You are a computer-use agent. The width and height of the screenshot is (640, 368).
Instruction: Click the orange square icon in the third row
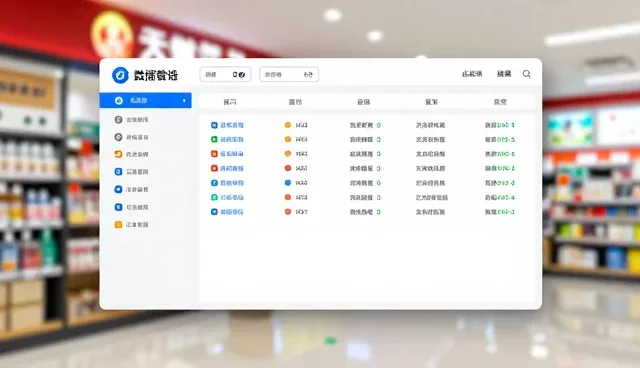(214, 154)
